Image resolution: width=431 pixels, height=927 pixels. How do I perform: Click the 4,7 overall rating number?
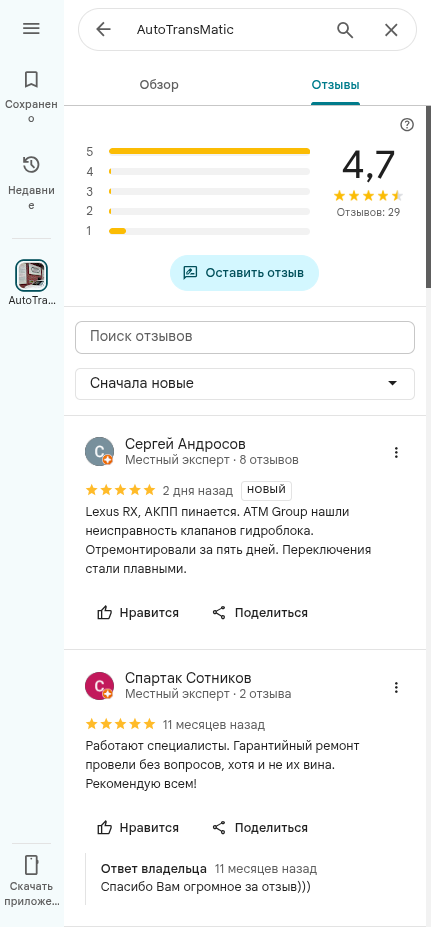(x=368, y=165)
